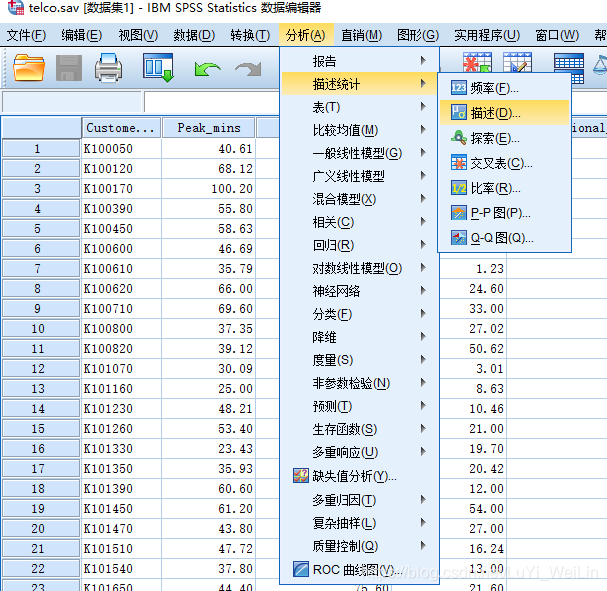Select row header number 20
The width and height of the screenshot is (607, 591).
coord(41,528)
